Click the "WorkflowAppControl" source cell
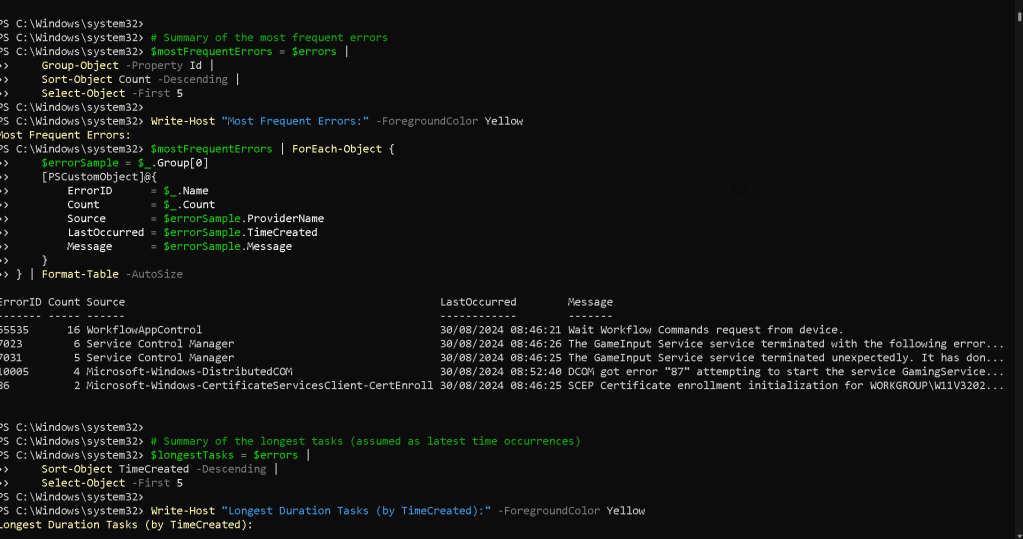This screenshot has width=1023, height=539. [144, 330]
